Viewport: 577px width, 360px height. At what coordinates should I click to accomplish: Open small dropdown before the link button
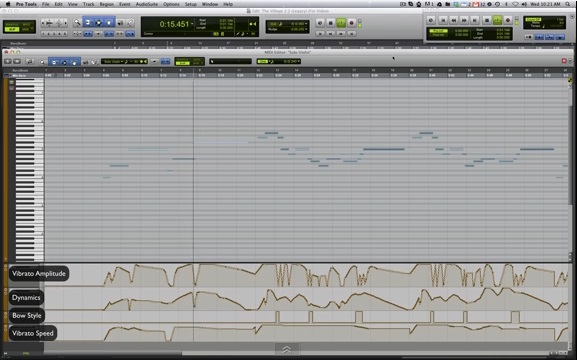(x=155, y=61)
